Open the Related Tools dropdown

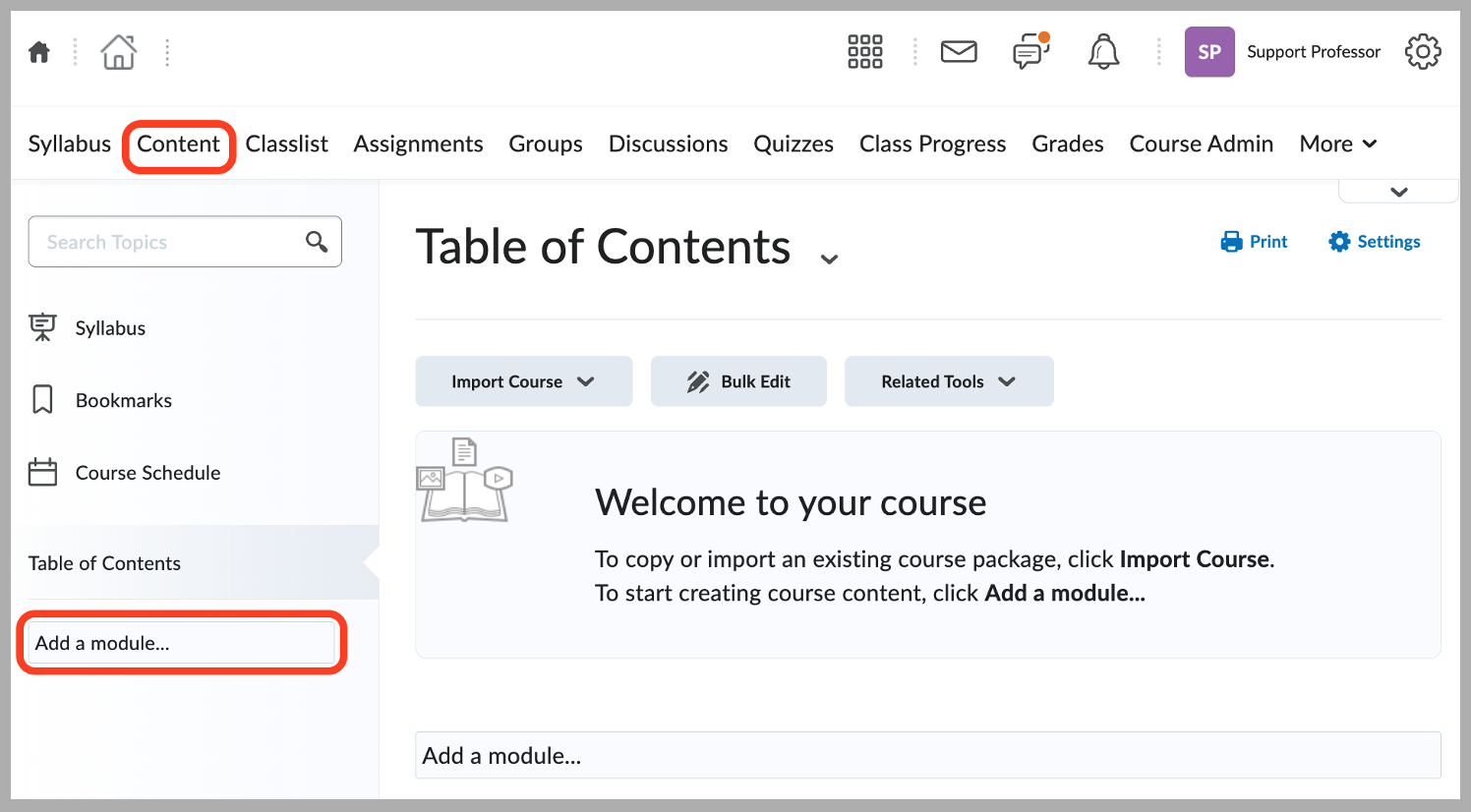[948, 381]
